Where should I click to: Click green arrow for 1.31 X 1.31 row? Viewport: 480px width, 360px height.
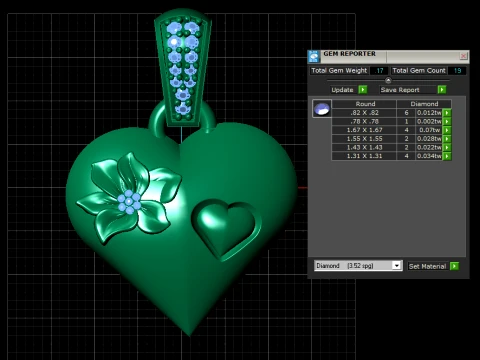pyautogui.click(x=447, y=156)
